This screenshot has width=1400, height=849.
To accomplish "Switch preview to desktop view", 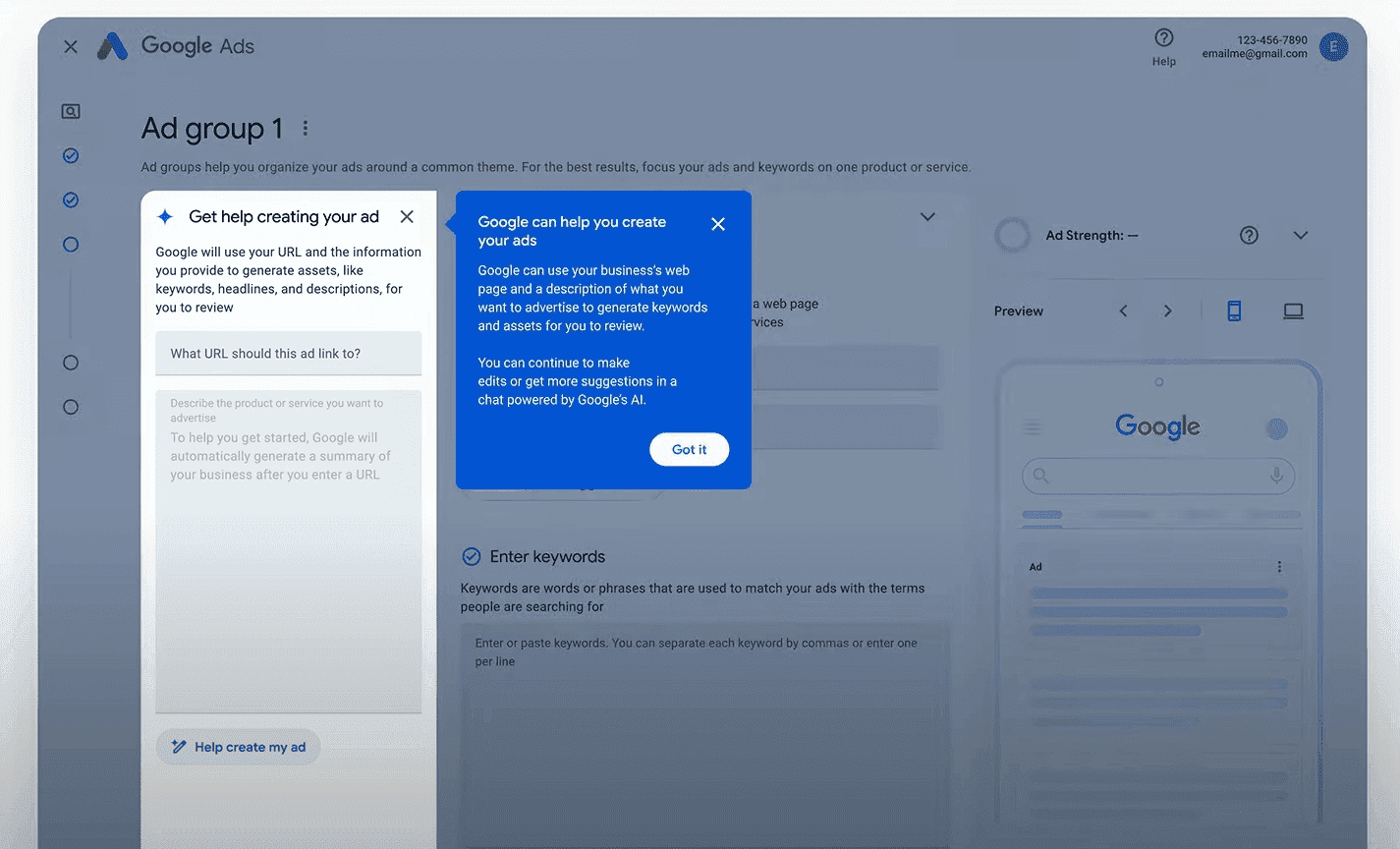I will (x=1293, y=311).
